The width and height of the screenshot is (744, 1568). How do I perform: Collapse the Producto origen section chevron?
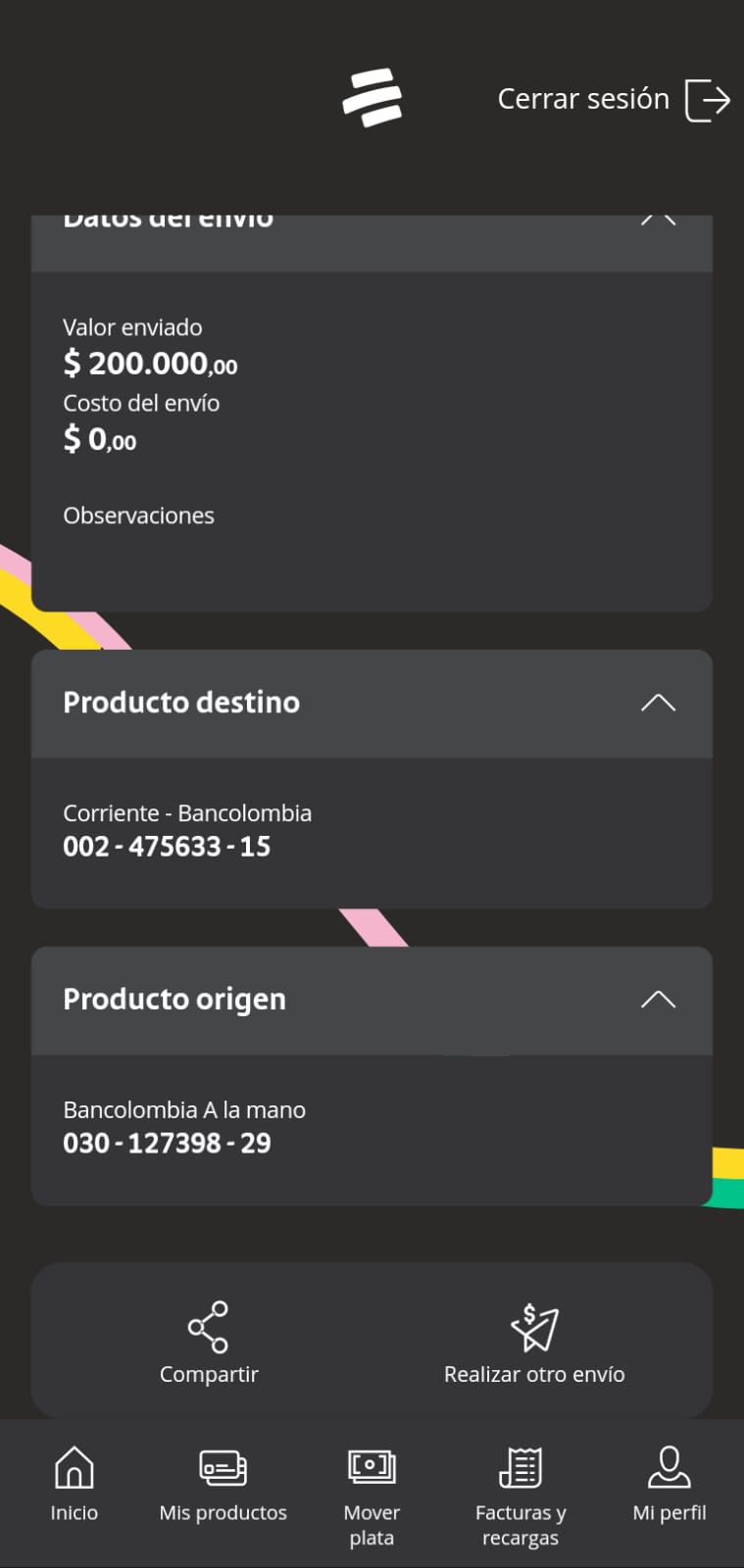tap(658, 1000)
